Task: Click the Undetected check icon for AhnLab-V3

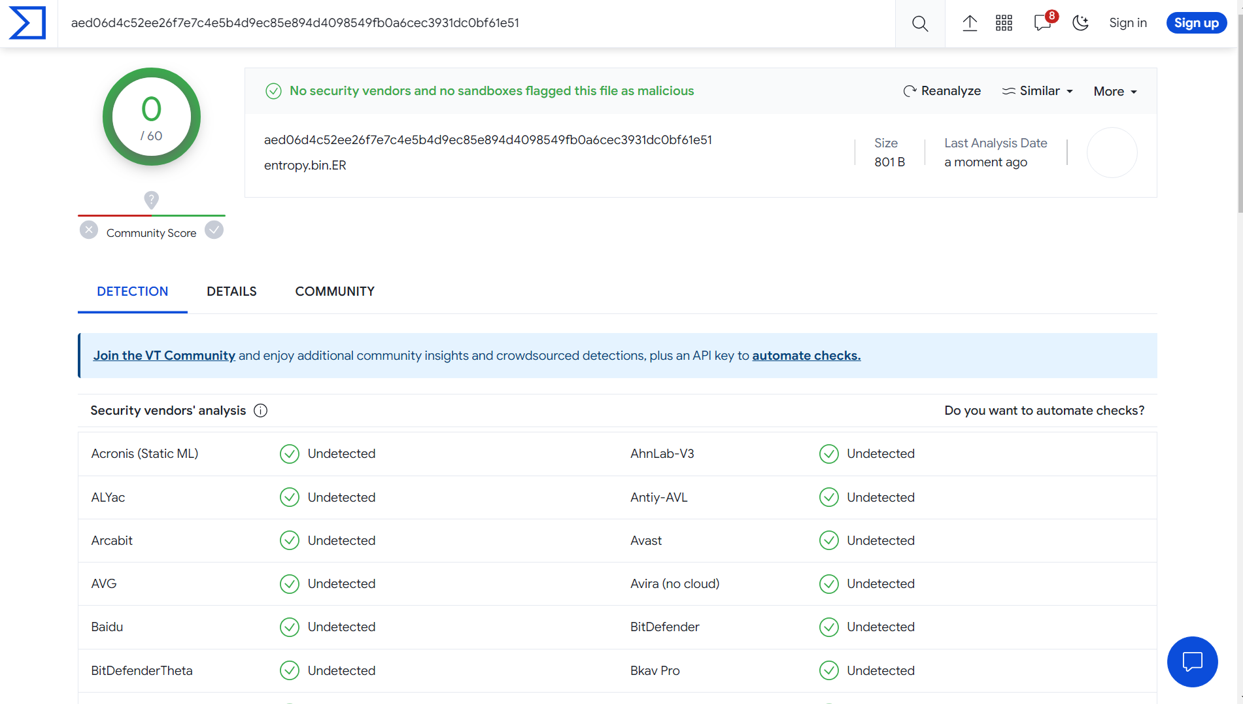Action: pyautogui.click(x=829, y=454)
